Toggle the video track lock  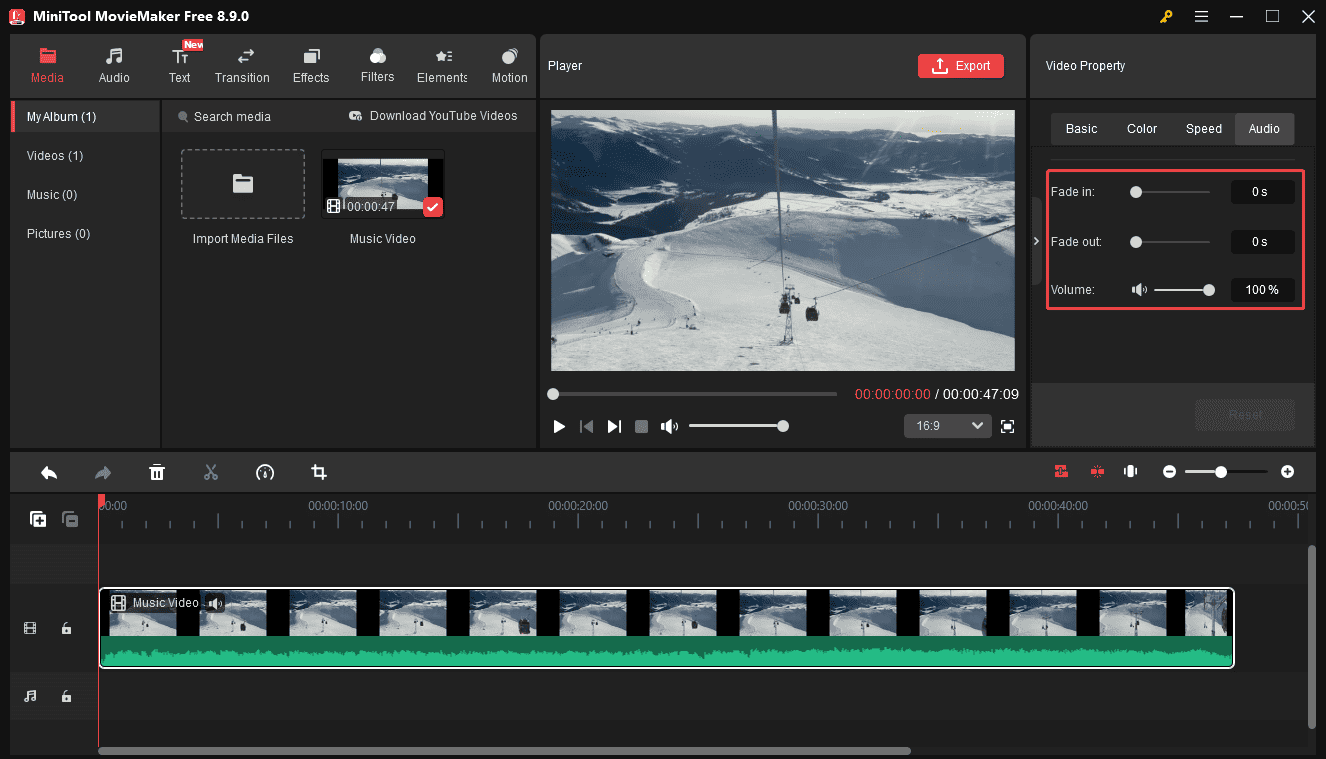[x=66, y=628]
